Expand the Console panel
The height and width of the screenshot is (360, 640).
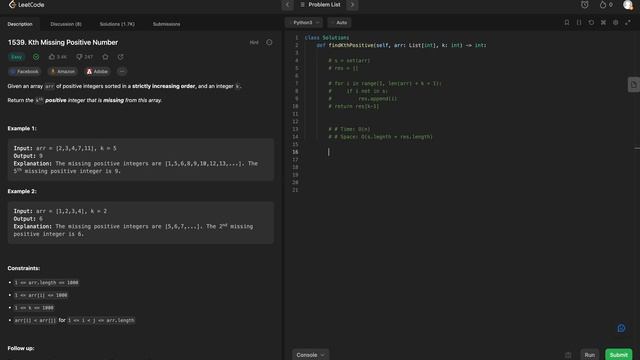tap(310, 355)
